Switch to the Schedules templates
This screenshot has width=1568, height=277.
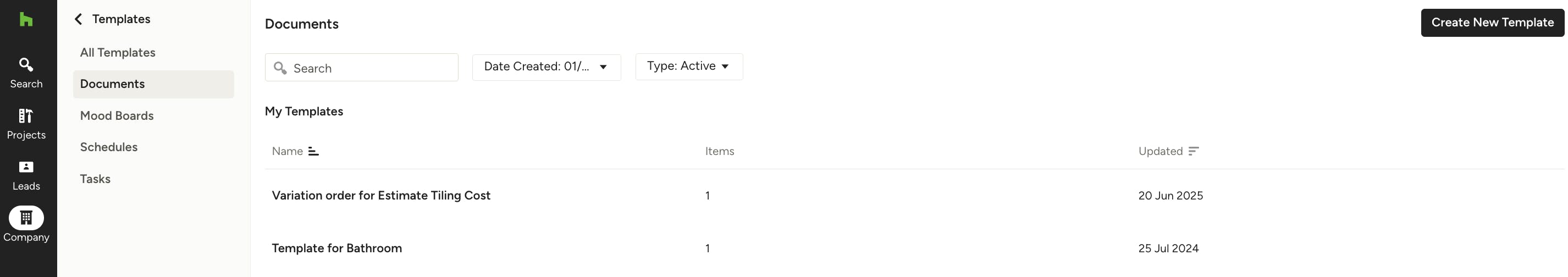pos(109,147)
